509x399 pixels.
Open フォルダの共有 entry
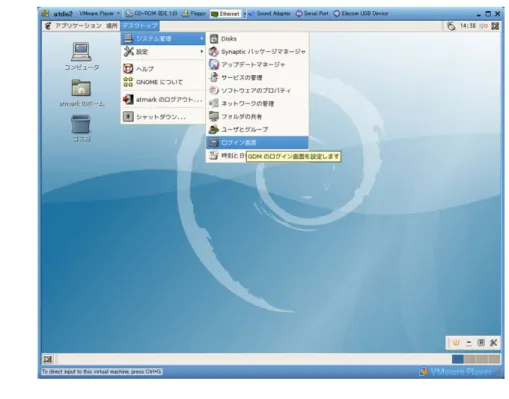pos(257,116)
